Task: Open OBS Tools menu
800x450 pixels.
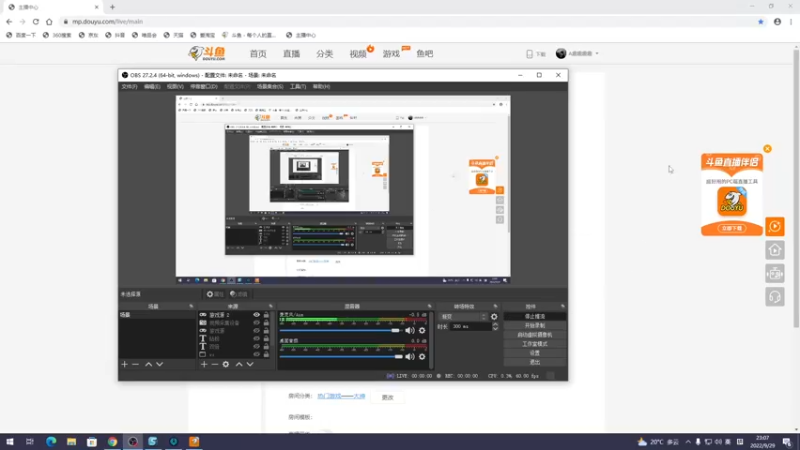Action: pyautogui.click(x=298, y=87)
